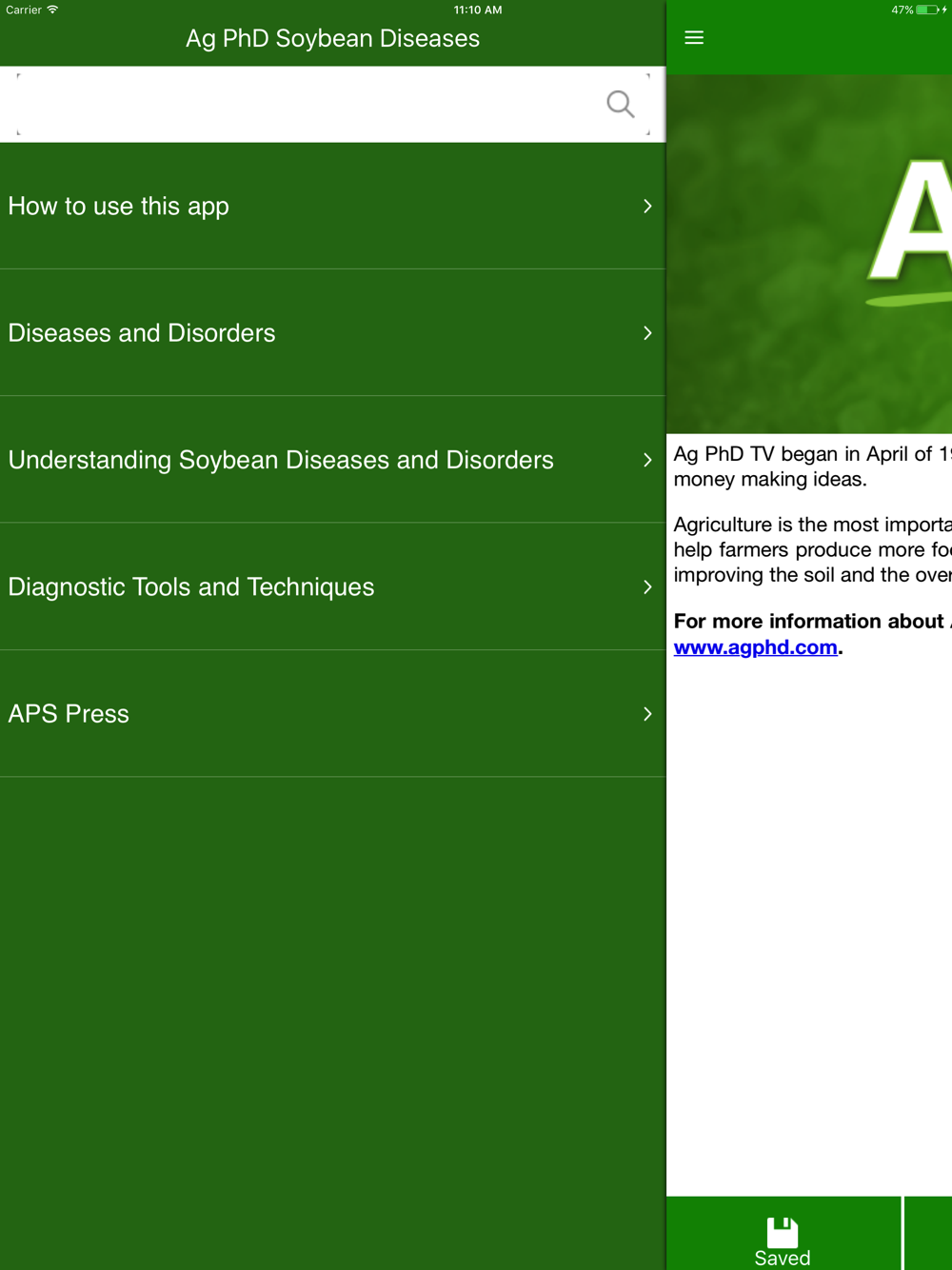Expand the chevron beside How to use this app
The height and width of the screenshot is (1270, 952).
(647, 206)
